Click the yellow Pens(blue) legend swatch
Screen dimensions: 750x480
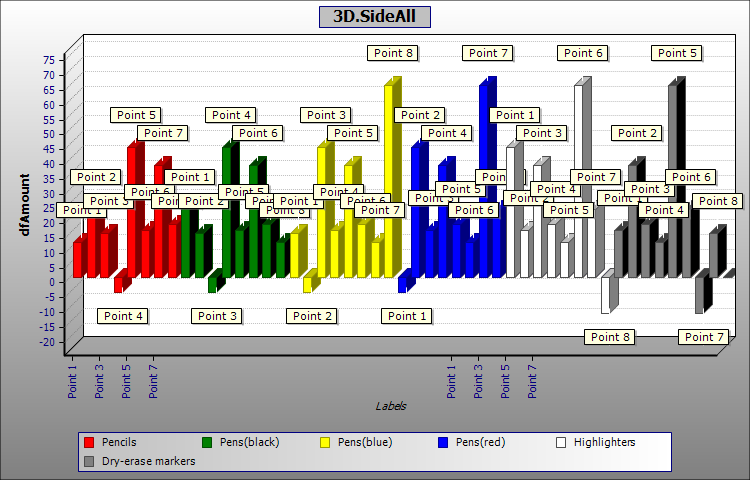(325, 442)
